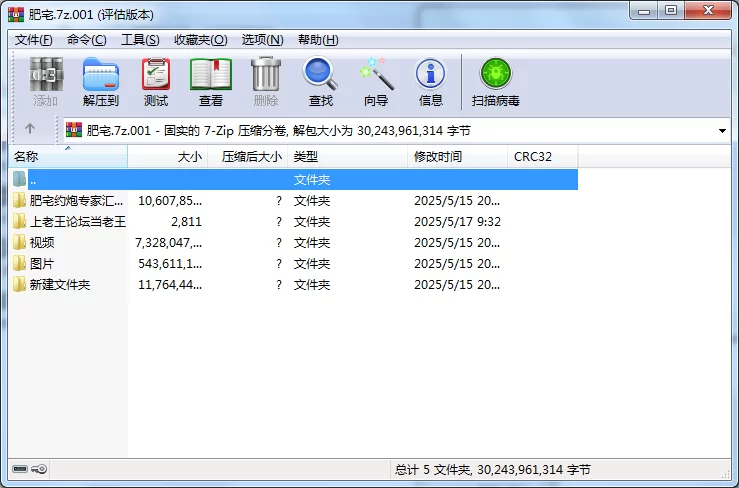Click status bar total 30,243,961,314 字节
This screenshot has height=488, width=739.
pyautogui.click(x=534, y=469)
